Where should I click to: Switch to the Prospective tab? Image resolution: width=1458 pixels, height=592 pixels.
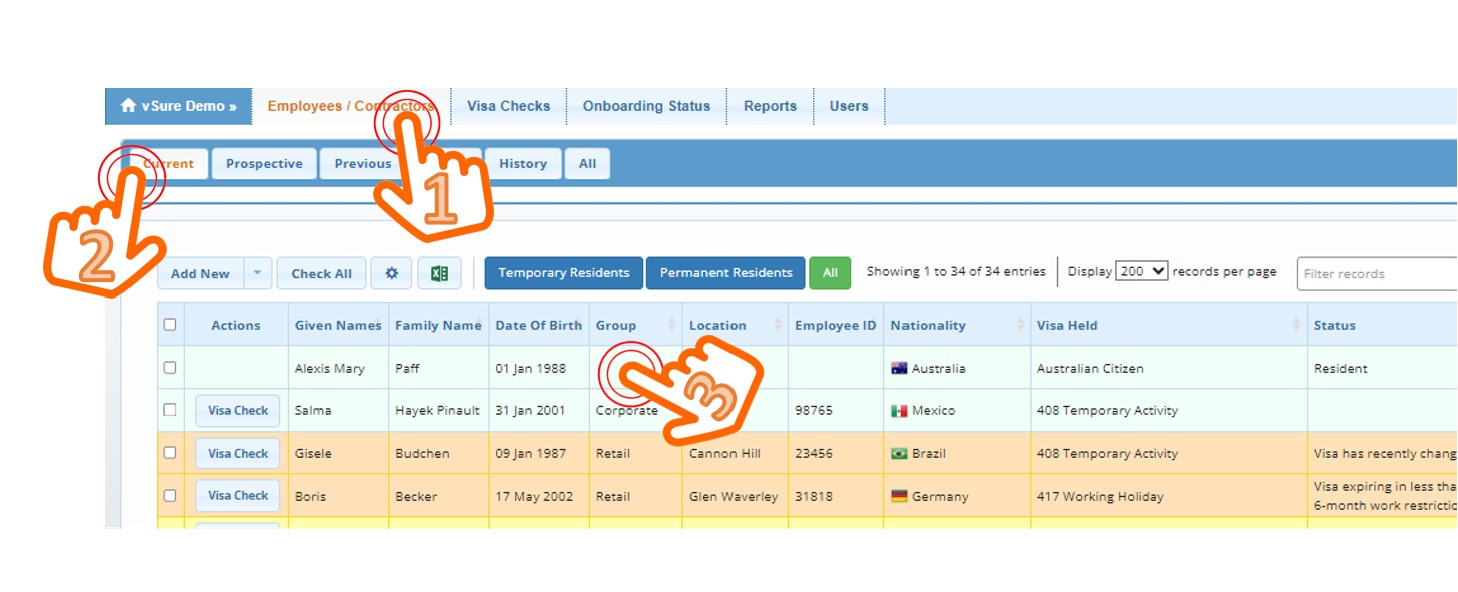264,164
